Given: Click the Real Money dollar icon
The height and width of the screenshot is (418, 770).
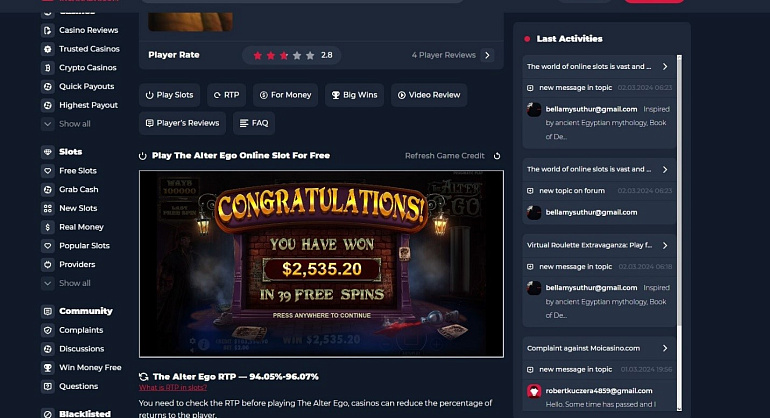Looking at the screenshot, I should (48, 227).
